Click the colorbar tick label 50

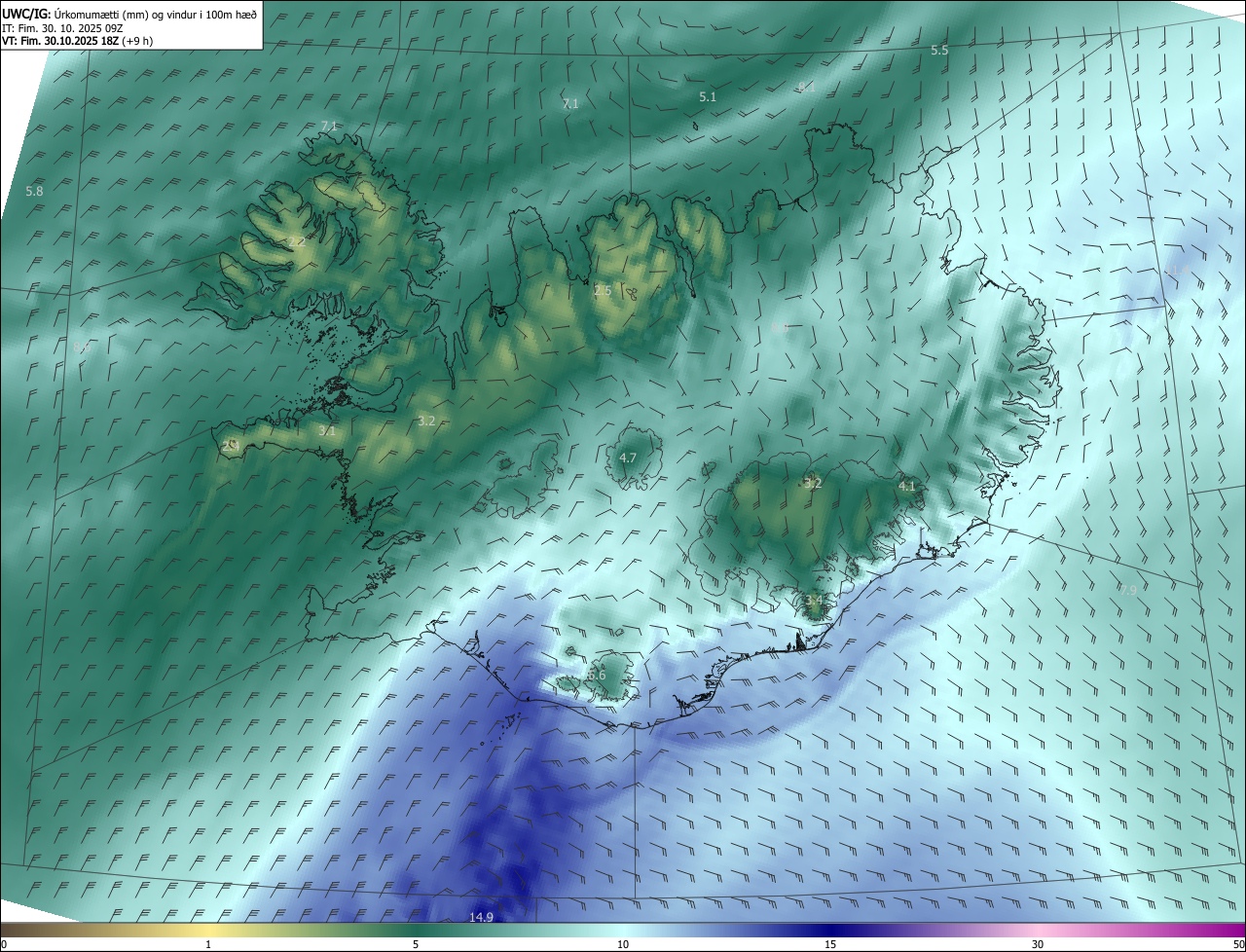coord(1238,944)
